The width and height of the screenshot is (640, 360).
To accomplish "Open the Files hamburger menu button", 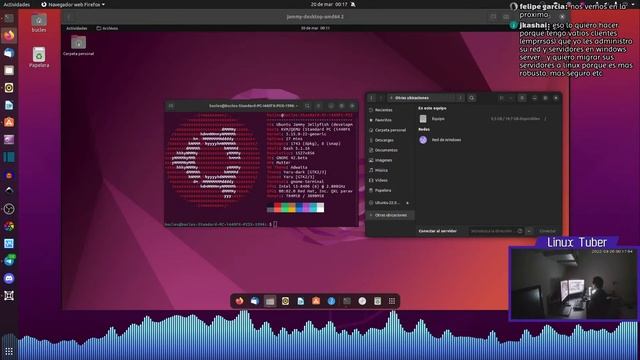I will [522, 98].
